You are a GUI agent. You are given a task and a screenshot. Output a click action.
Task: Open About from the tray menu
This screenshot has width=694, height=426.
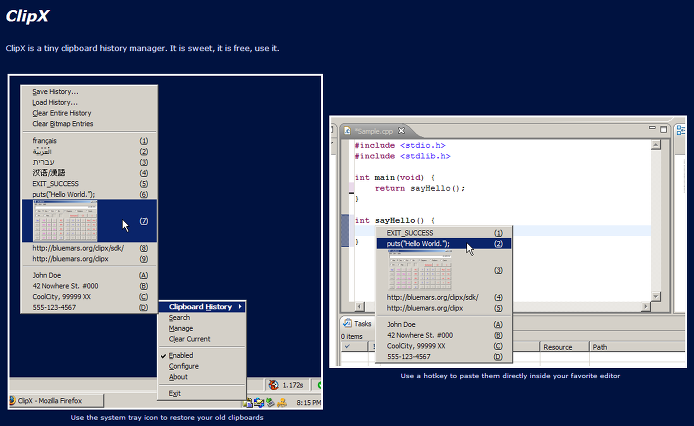(202, 376)
